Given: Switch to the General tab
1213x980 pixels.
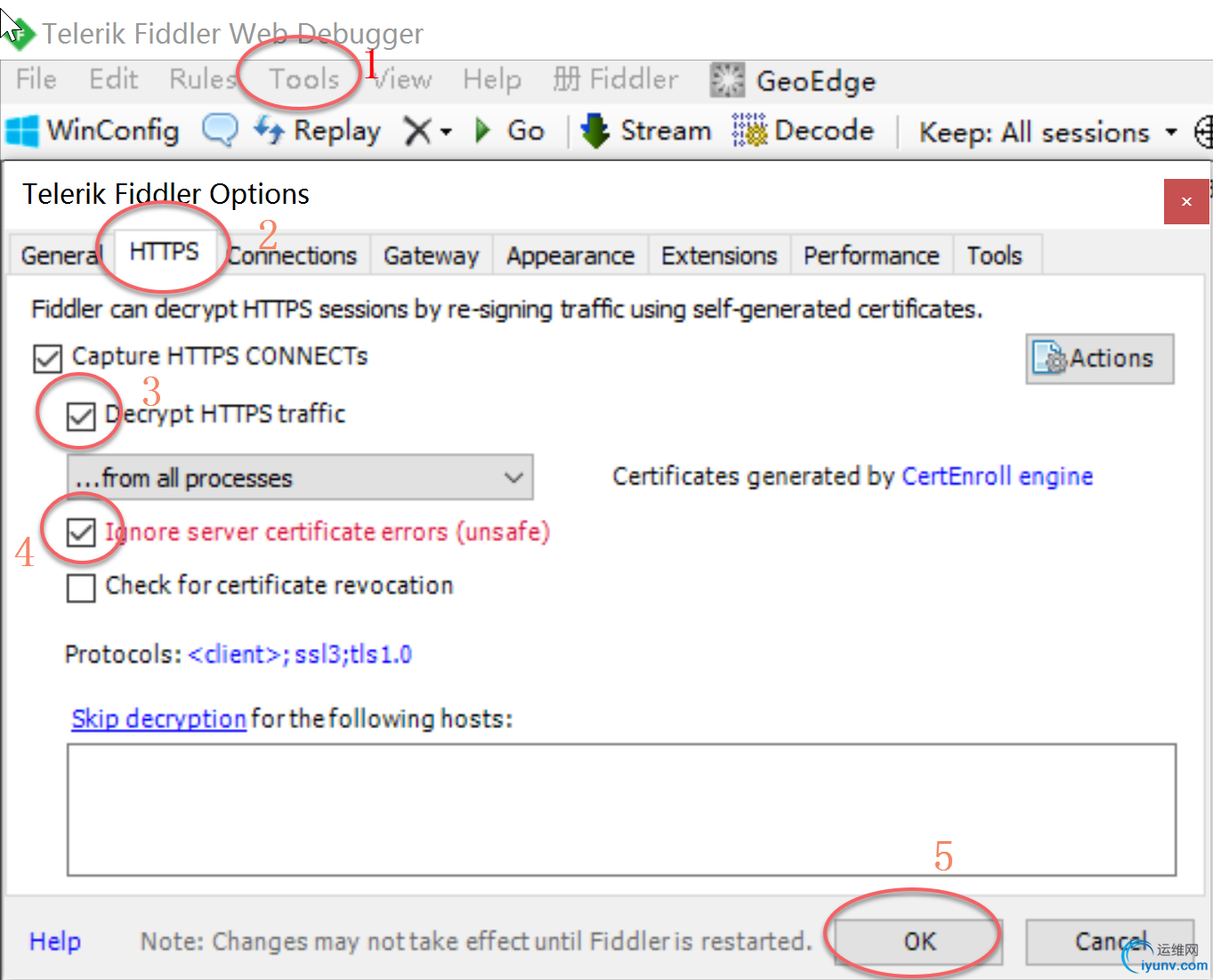Looking at the screenshot, I should 61,255.
